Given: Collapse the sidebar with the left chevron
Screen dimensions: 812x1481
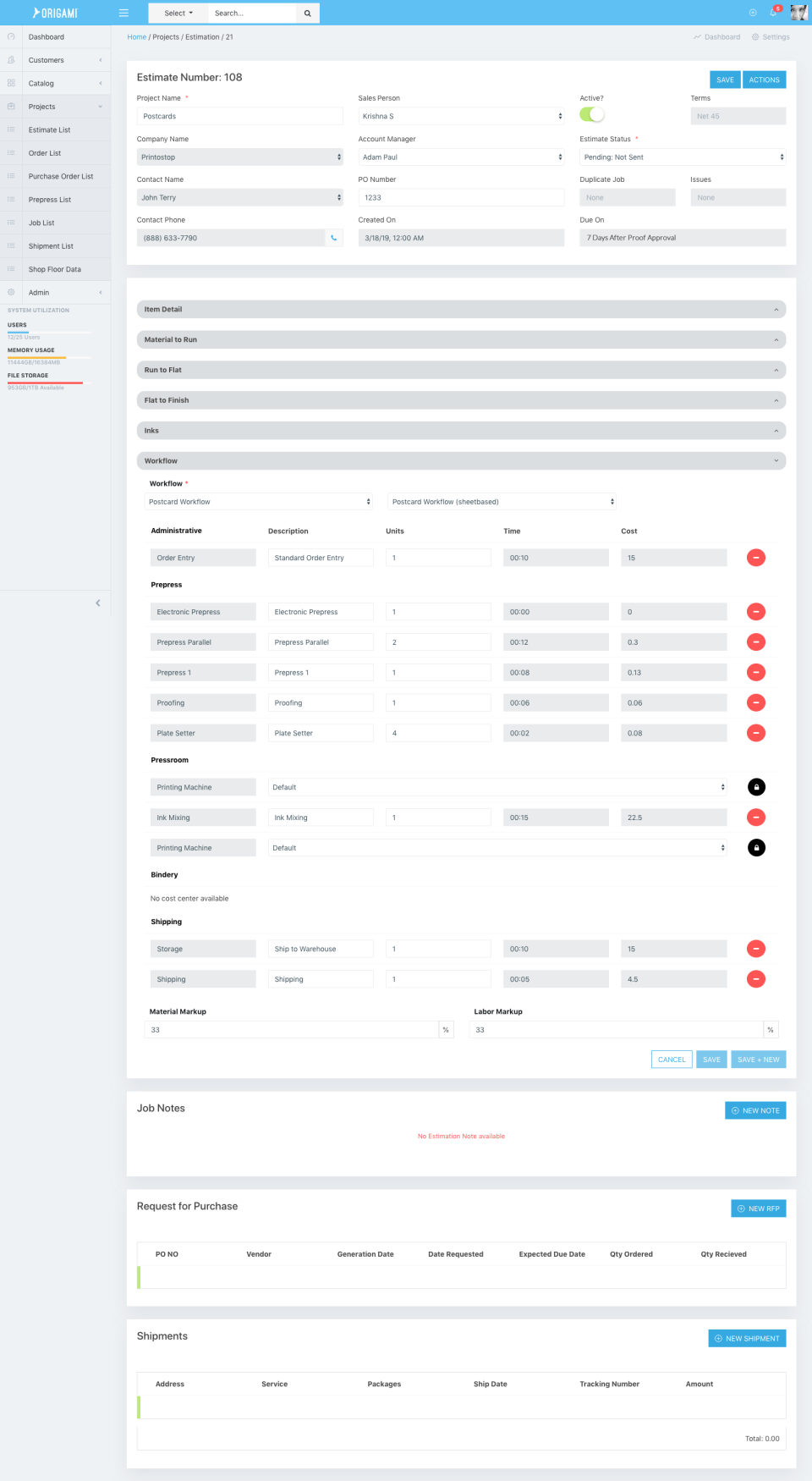Looking at the screenshot, I should [x=98, y=603].
